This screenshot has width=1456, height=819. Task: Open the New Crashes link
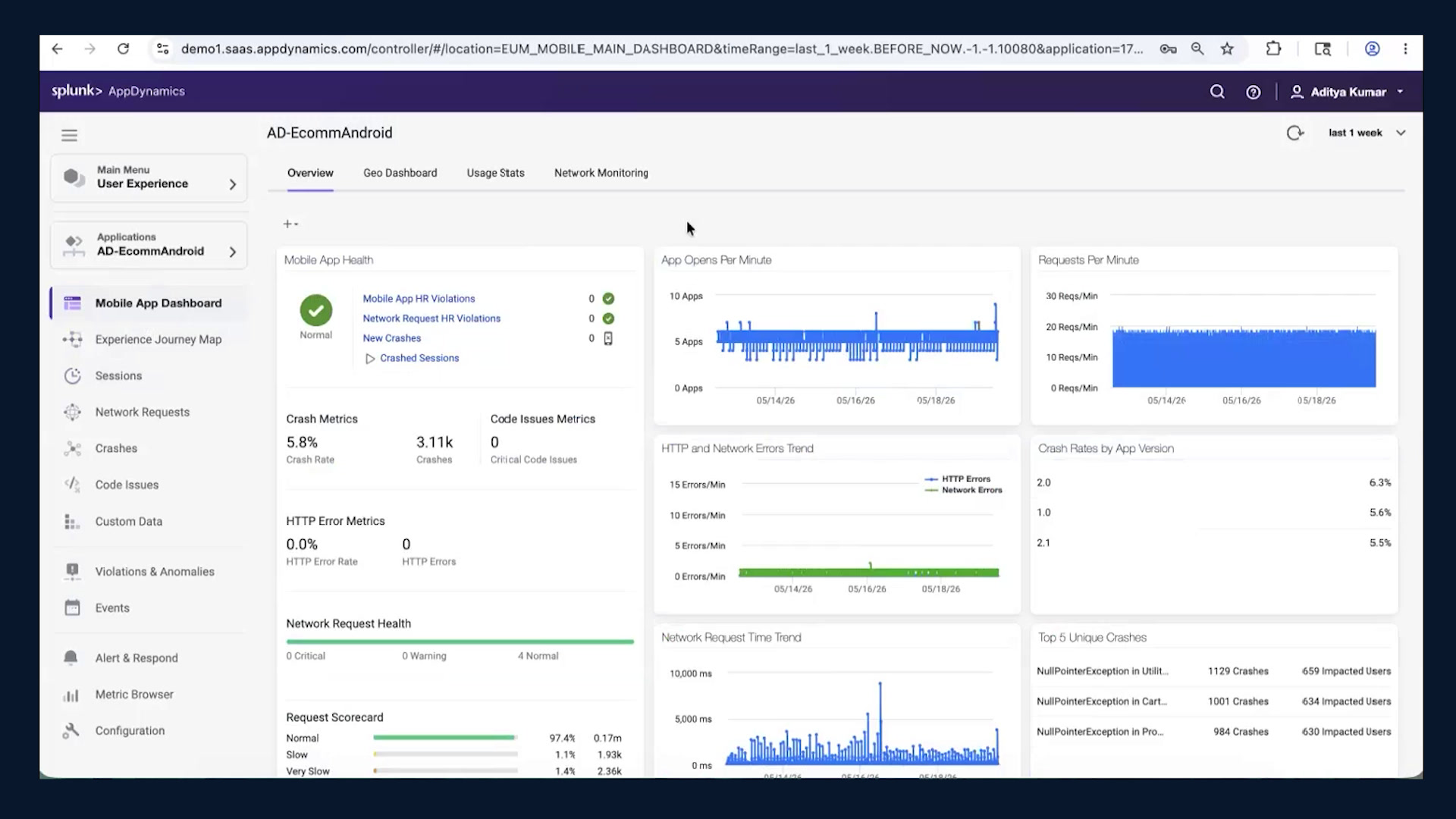click(x=391, y=338)
